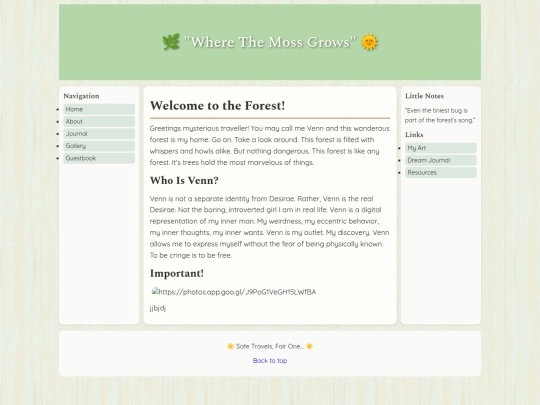Open the Journal navigation link
The image size is (540, 405).
tap(99, 134)
